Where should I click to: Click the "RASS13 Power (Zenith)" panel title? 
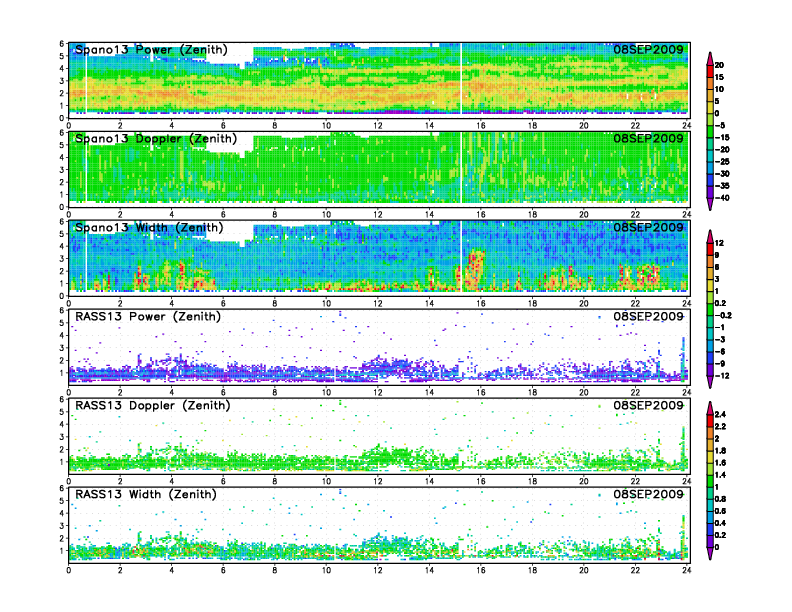coord(148,317)
